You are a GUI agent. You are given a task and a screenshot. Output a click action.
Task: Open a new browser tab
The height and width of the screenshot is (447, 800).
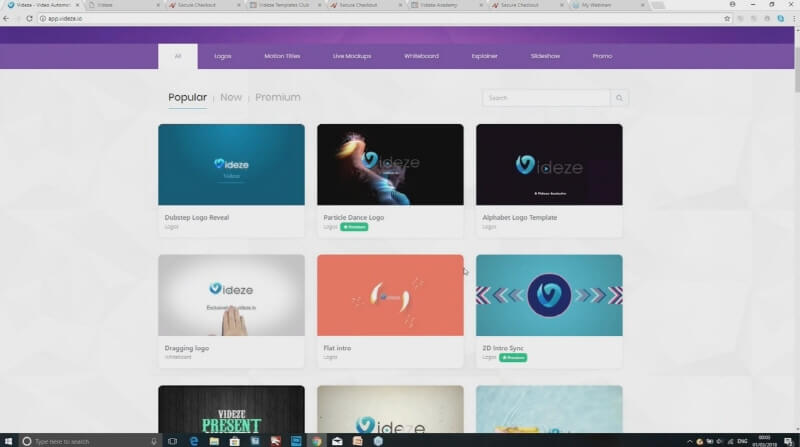(658, 5)
